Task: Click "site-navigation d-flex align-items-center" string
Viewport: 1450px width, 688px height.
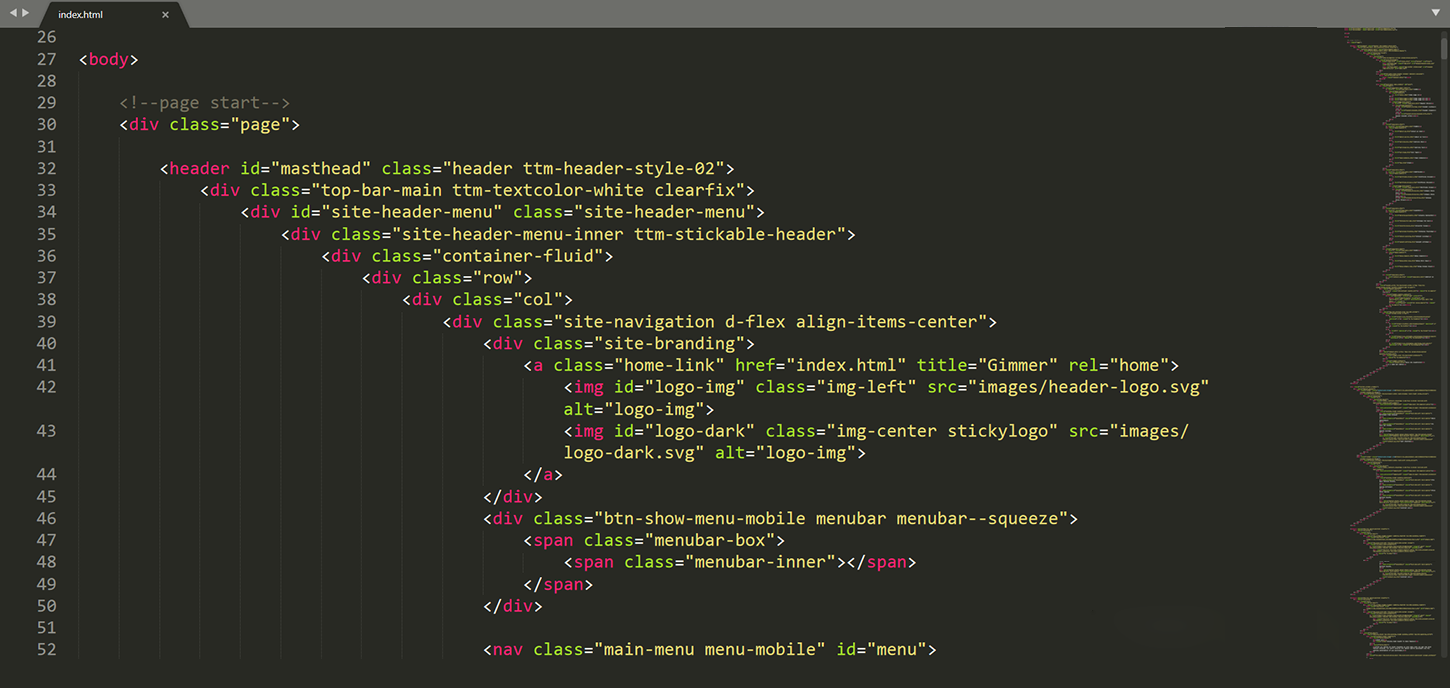Action: [x=770, y=322]
